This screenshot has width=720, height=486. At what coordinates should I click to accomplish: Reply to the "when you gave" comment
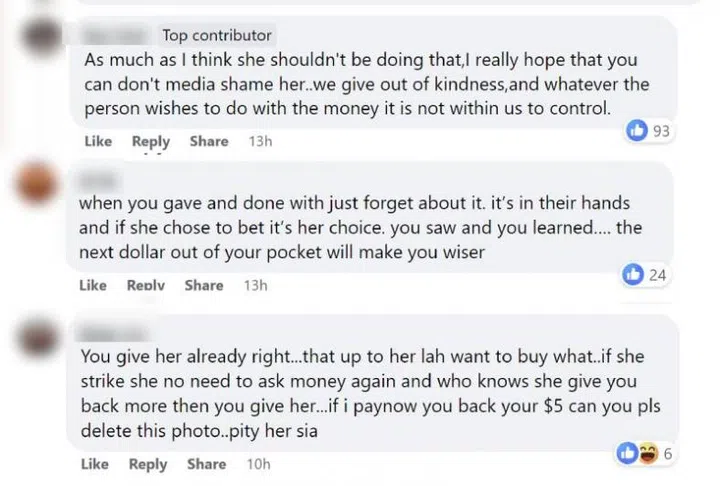(x=146, y=285)
